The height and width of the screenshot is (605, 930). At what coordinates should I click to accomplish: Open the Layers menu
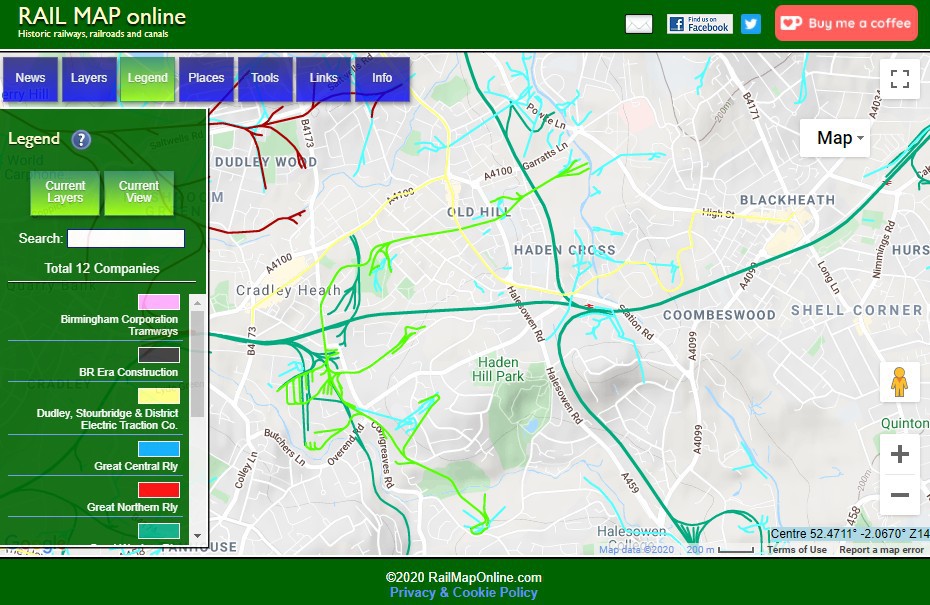(x=89, y=78)
